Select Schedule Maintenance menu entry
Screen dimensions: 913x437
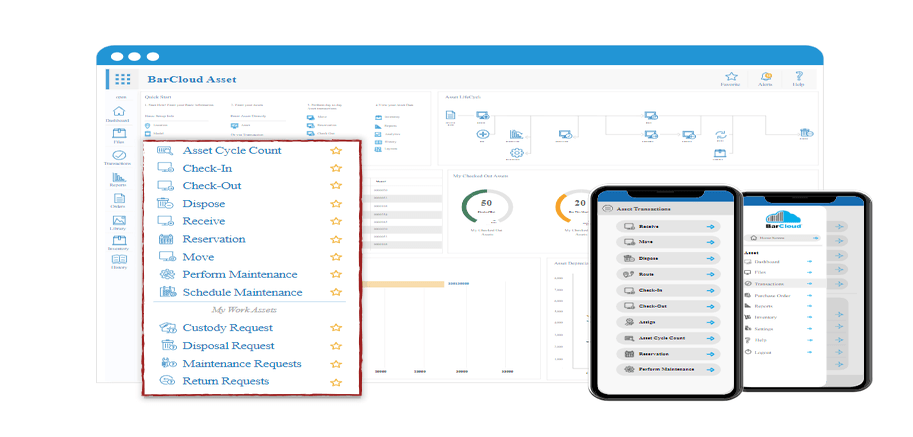coord(242,292)
